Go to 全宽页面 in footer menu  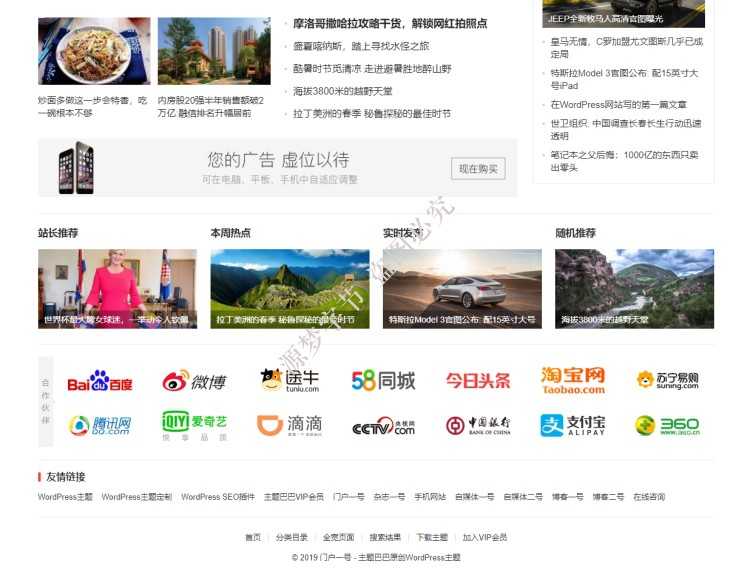click(339, 537)
